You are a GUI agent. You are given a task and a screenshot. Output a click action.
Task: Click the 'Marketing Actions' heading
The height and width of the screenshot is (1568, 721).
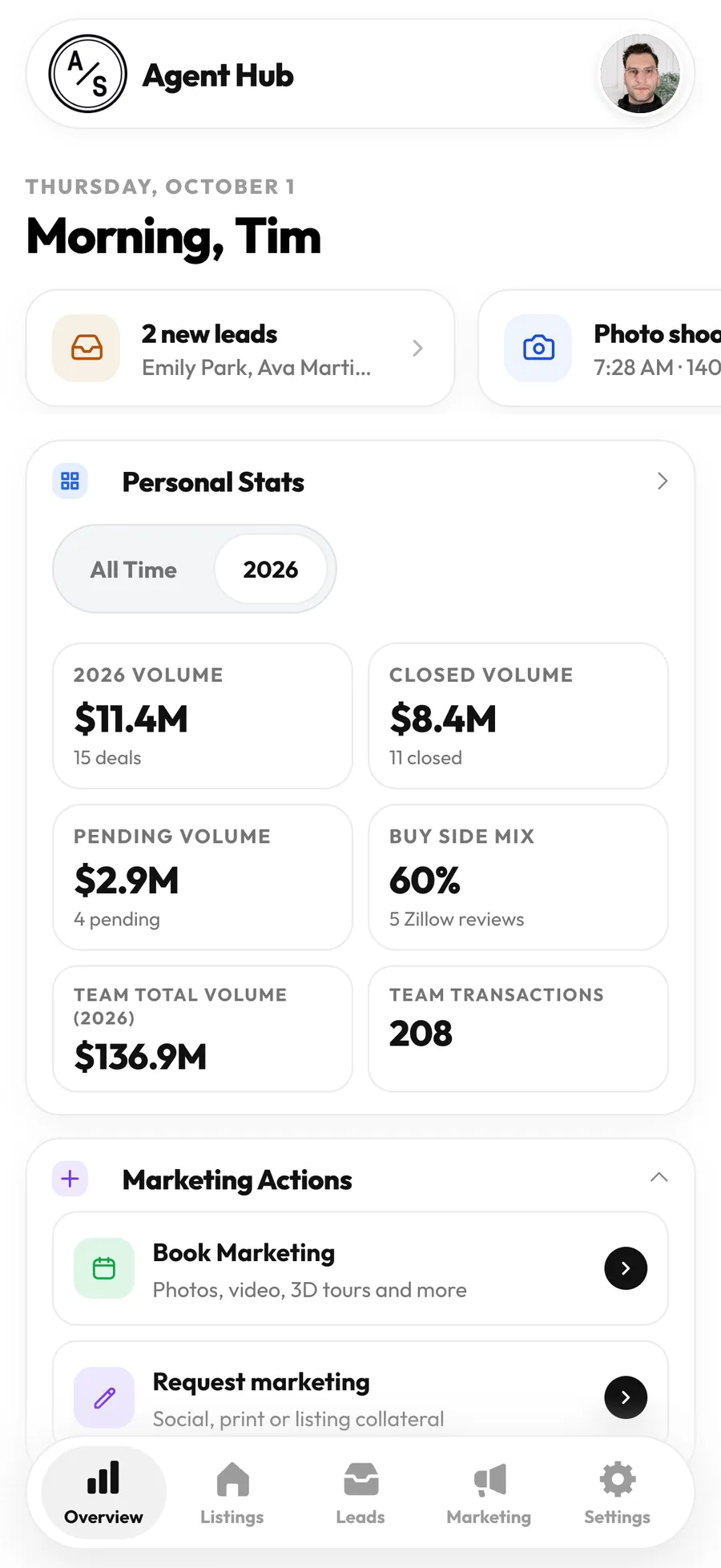pyautogui.click(x=237, y=1180)
